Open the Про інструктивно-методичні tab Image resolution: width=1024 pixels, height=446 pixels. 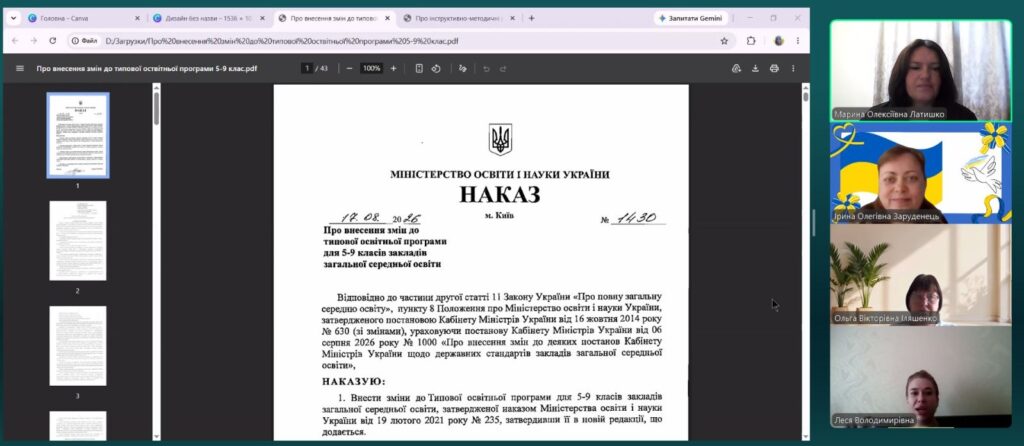459,18
